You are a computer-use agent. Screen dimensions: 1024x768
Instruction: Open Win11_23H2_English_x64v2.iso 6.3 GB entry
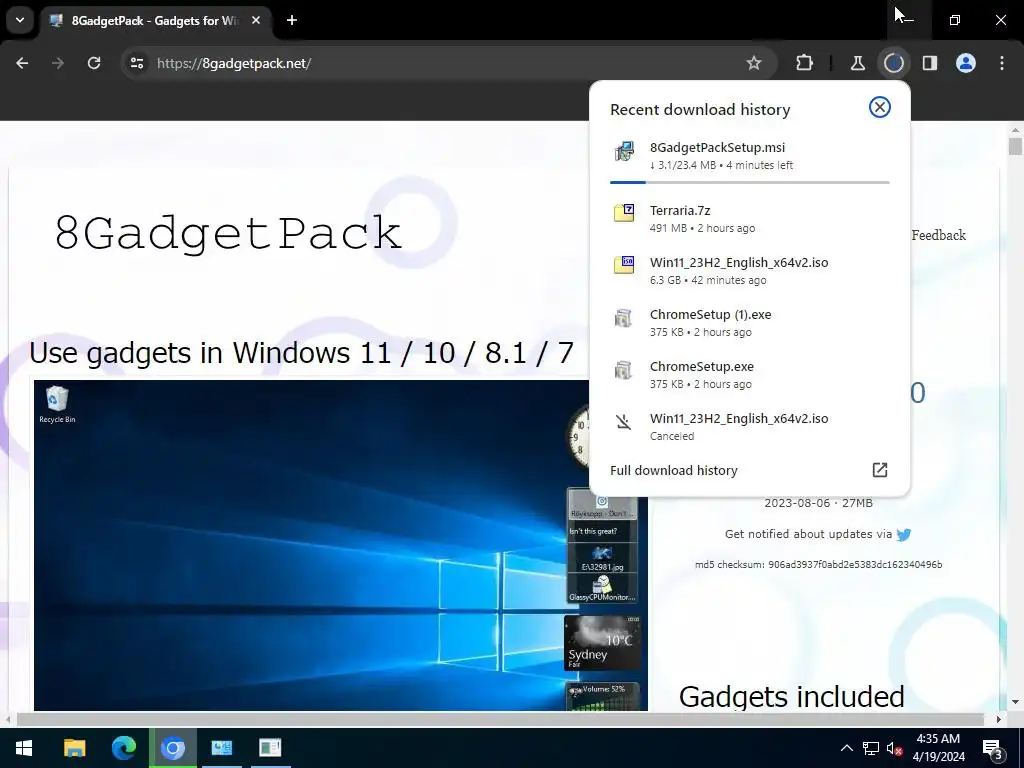[x=750, y=271]
